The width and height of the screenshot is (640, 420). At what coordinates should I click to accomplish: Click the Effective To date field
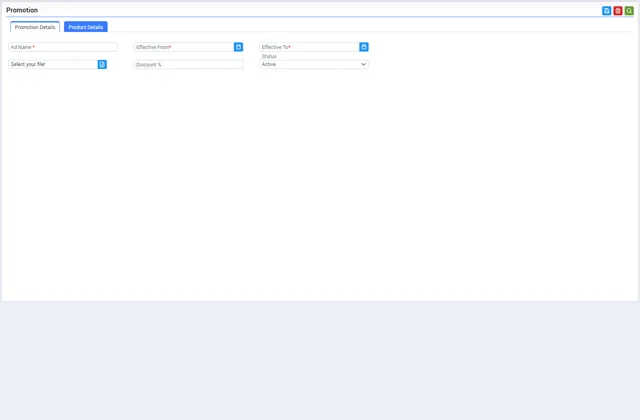point(309,47)
